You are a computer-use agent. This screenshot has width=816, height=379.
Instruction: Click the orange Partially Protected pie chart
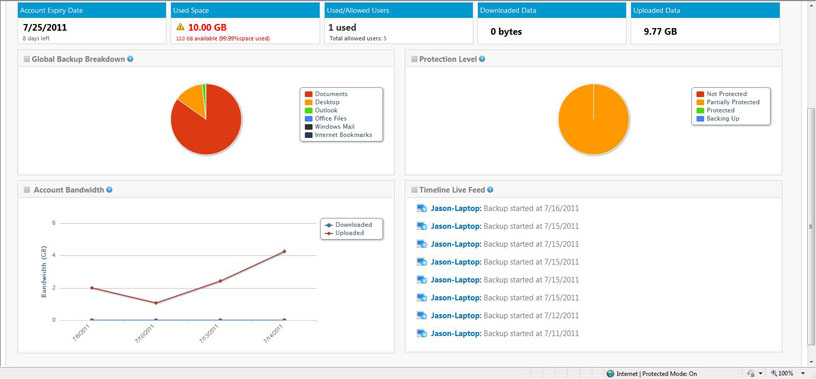coord(594,119)
